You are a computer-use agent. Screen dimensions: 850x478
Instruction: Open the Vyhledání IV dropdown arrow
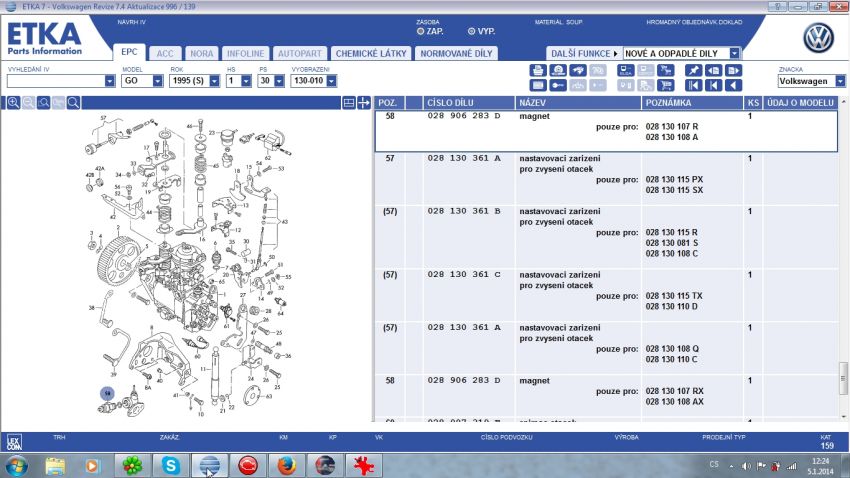(x=110, y=81)
